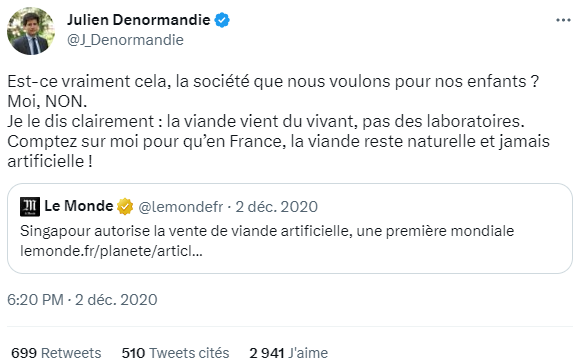Open the three-dot more options menu

[563, 20]
